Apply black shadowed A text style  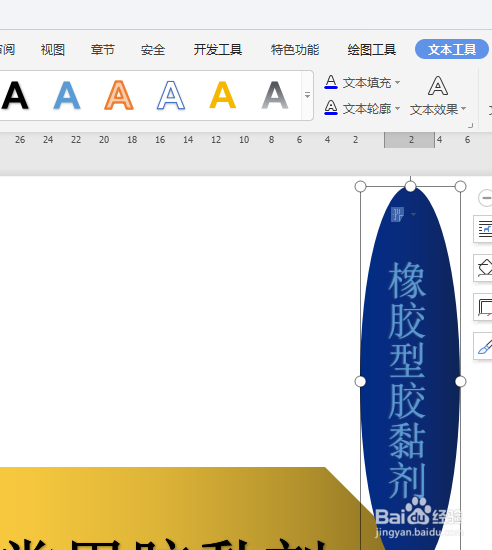15,95
